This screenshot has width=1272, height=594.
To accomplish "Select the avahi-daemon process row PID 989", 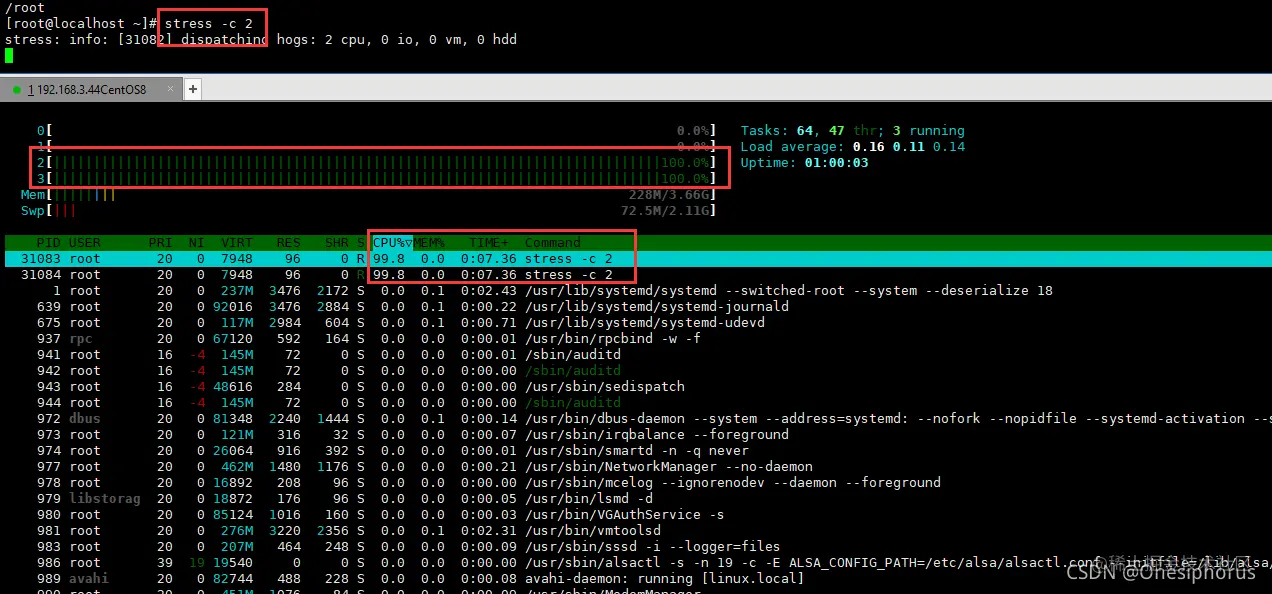I will click(x=636, y=578).
